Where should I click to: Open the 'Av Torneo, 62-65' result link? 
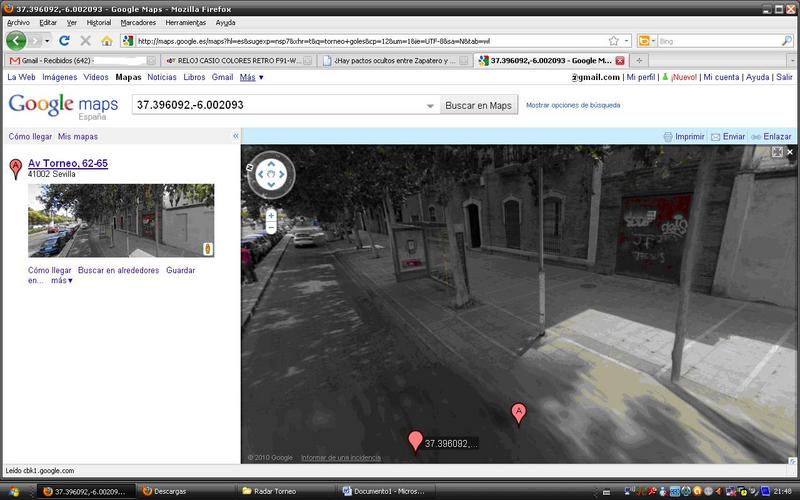[x=67, y=163]
